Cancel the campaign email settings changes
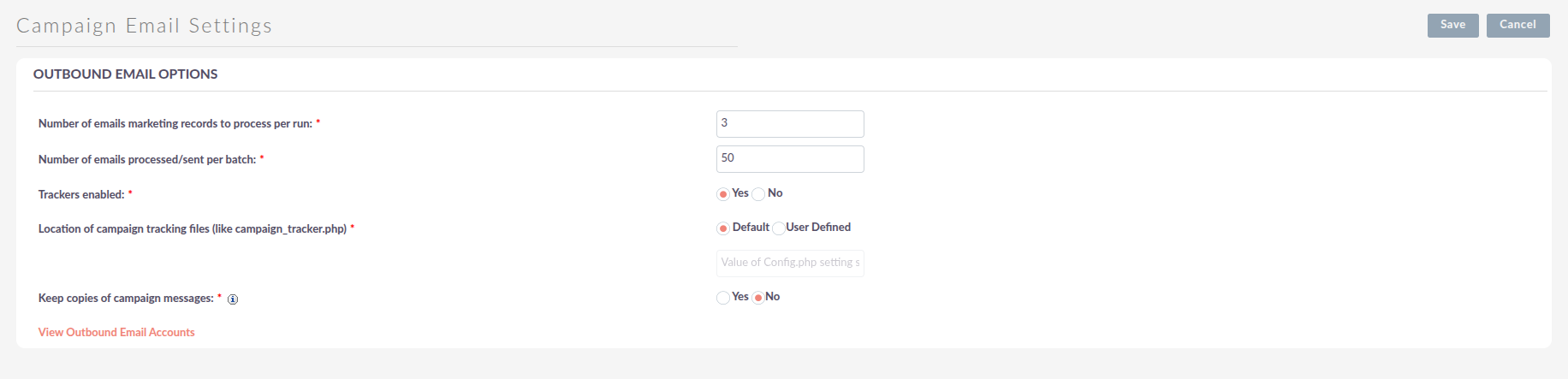Screen dimensions: 1568x379 coord(1518,25)
